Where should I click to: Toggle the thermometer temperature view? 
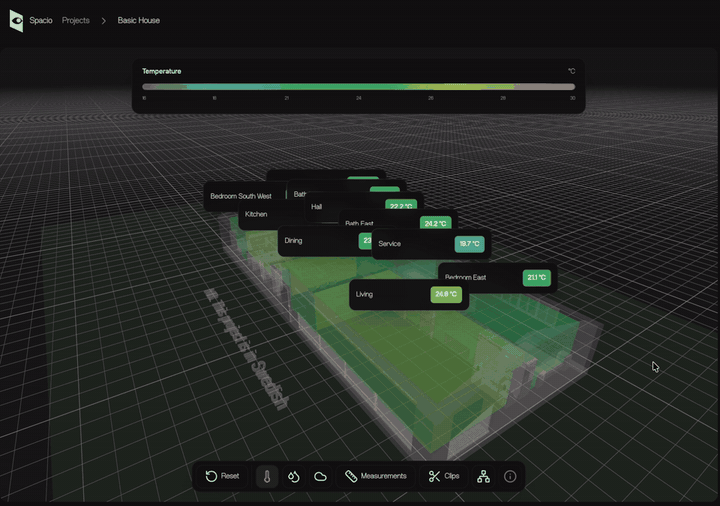point(267,476)
